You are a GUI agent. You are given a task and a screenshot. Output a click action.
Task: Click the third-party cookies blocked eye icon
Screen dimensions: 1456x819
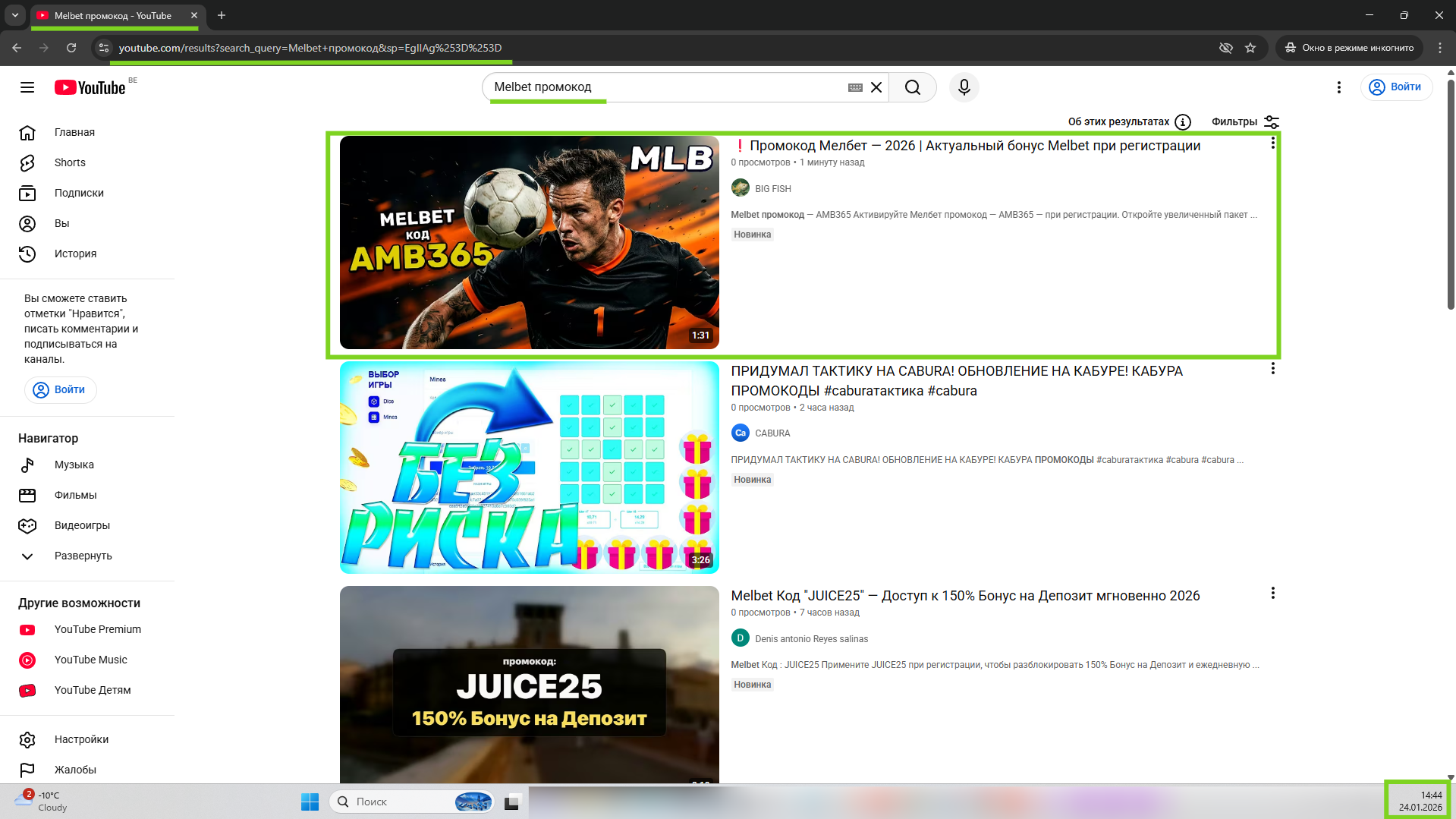point(1226,48)
